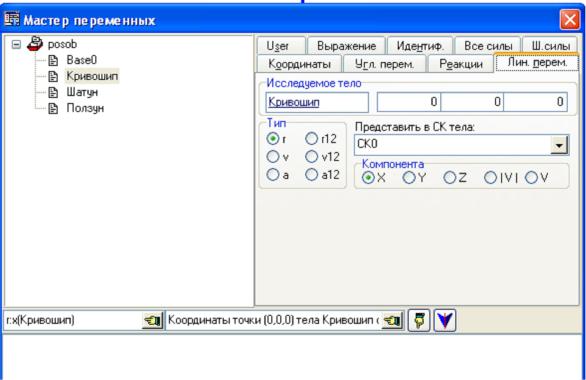This screenshot has width=586, height=380.
Task: Collapse the posob tree node
Action: [x=16, y=44]
